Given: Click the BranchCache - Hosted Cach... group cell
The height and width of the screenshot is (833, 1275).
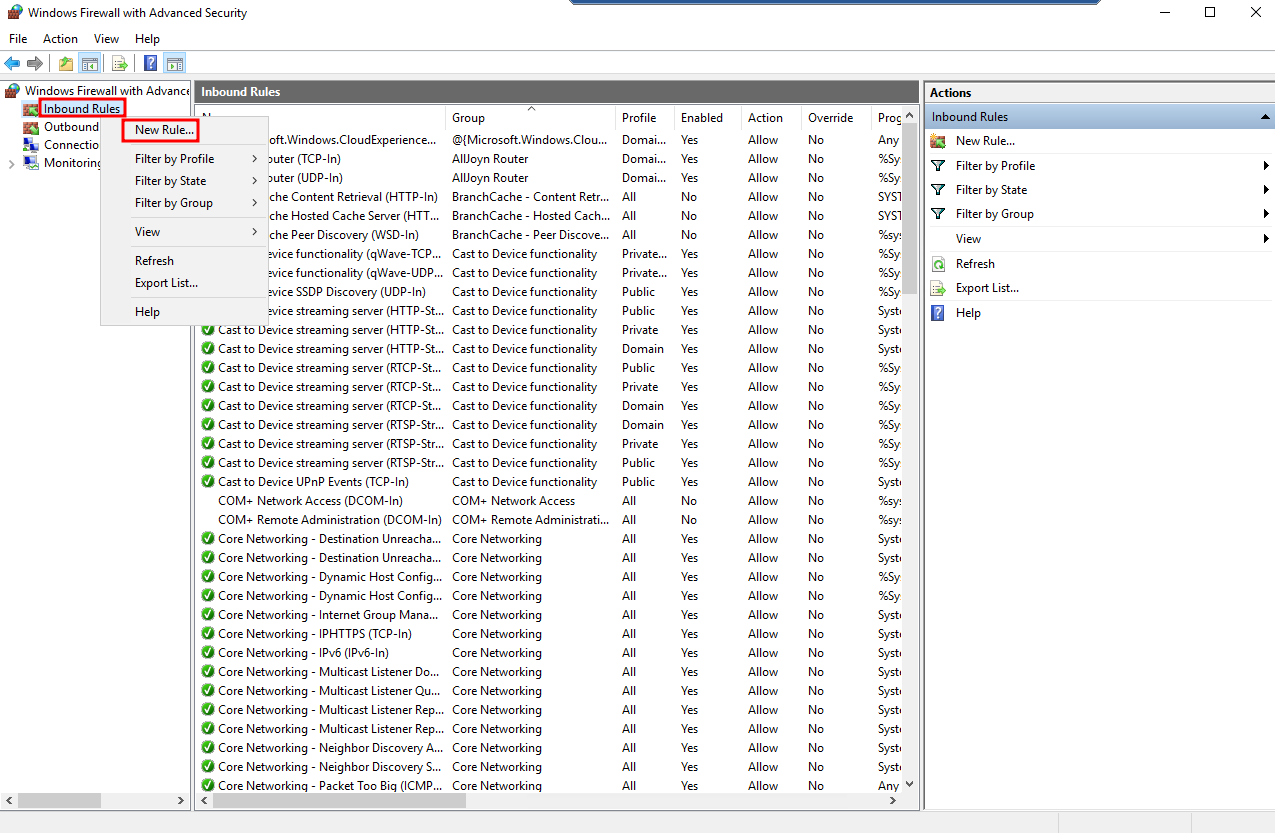Looking at the screenshot, I should (x=531, y=216).
